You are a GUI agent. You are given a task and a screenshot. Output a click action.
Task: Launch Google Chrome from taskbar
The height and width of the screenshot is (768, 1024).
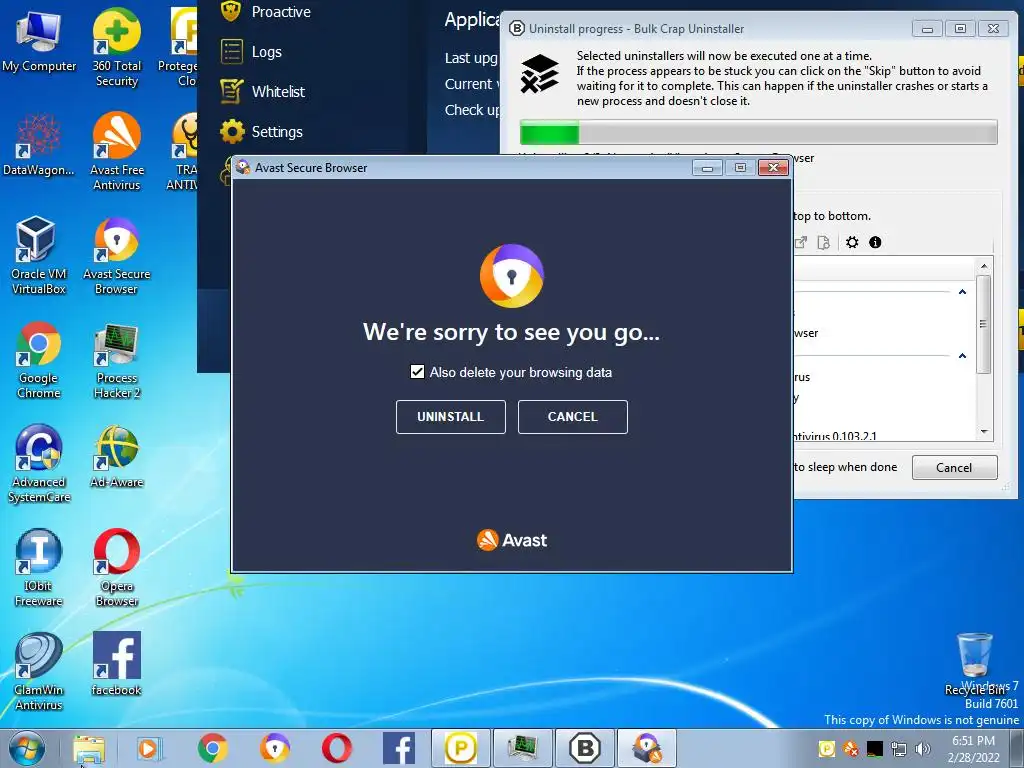pos(212,749)
